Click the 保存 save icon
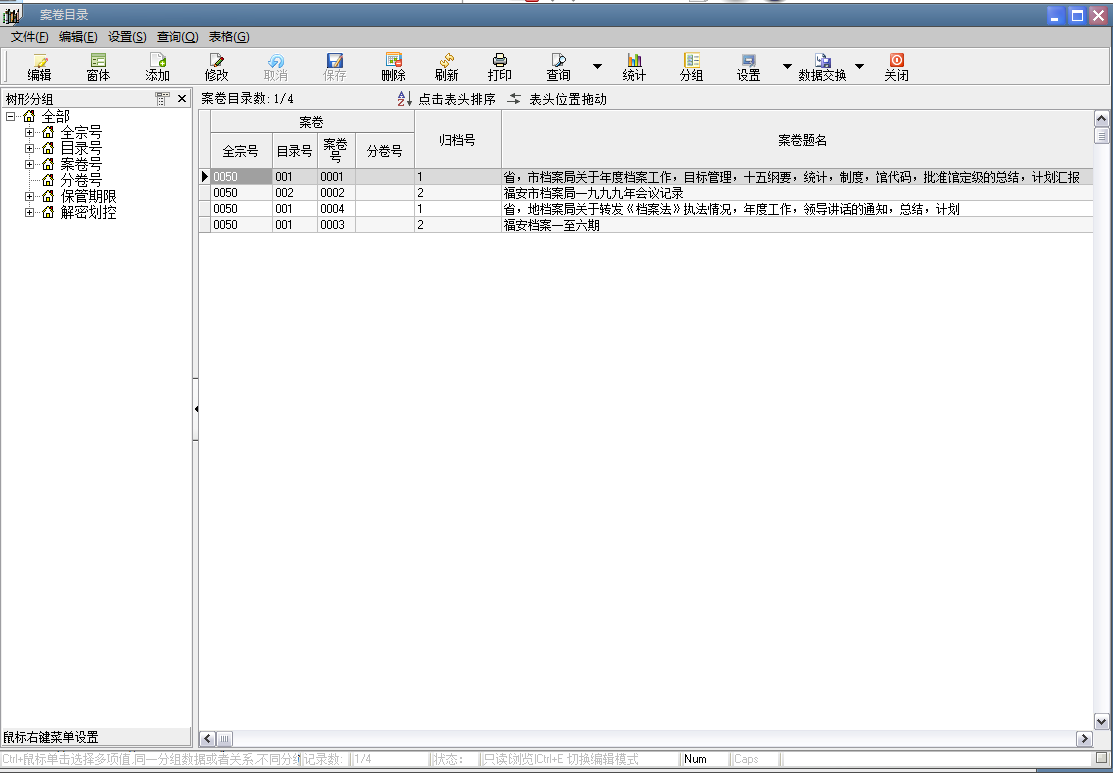1113x773 pixels. pos(334,61)
